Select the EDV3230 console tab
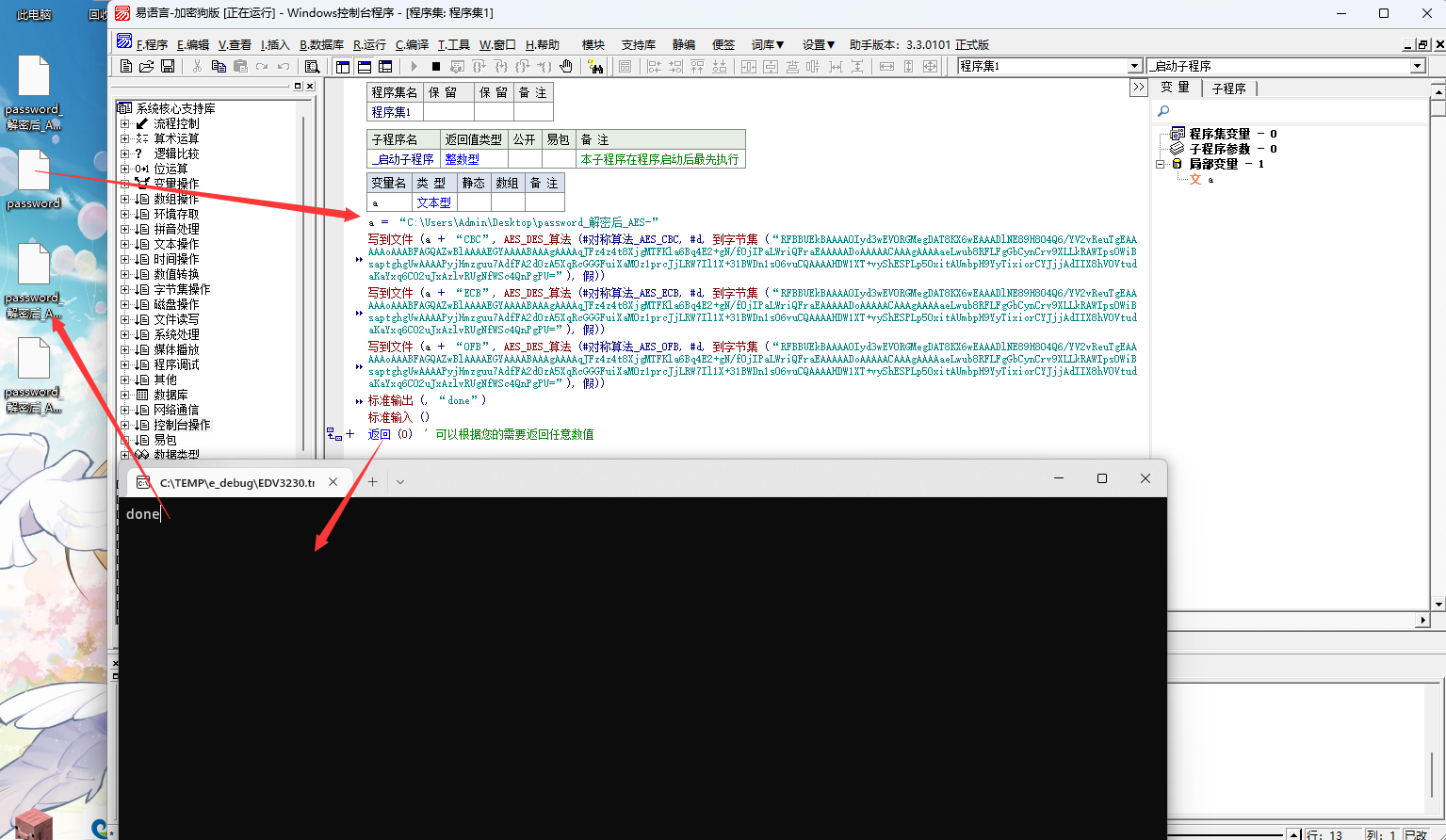Screen dimensions: 1446x840 (236, 482)
